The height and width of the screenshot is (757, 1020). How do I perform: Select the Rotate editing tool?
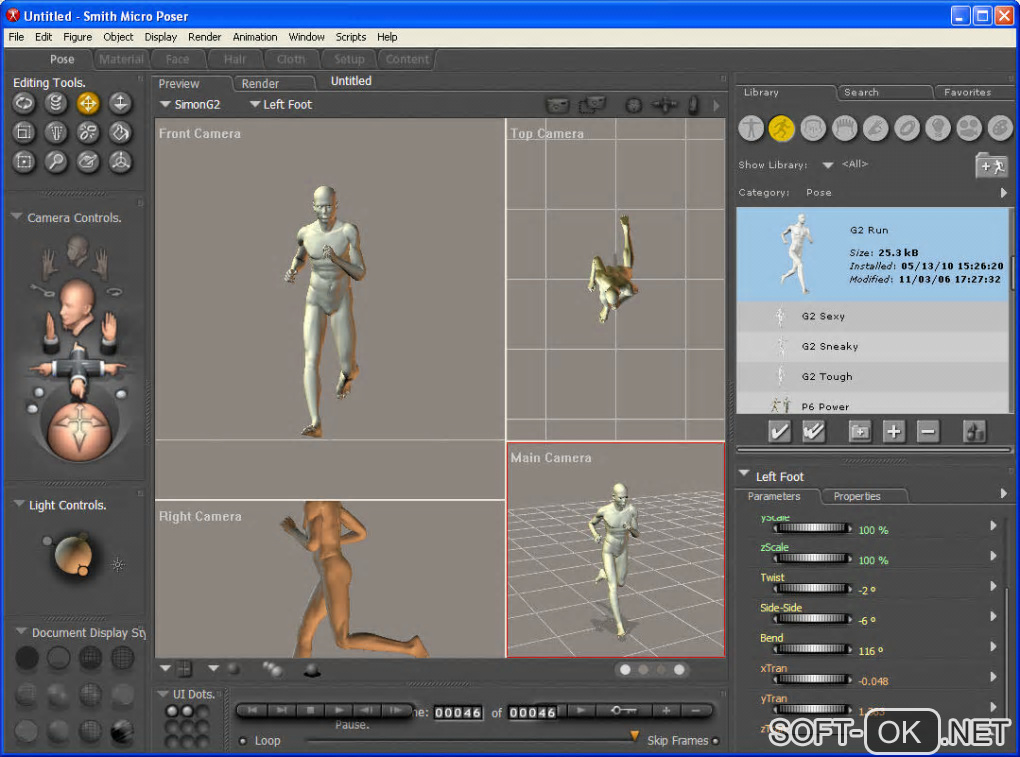pos(24,103)
